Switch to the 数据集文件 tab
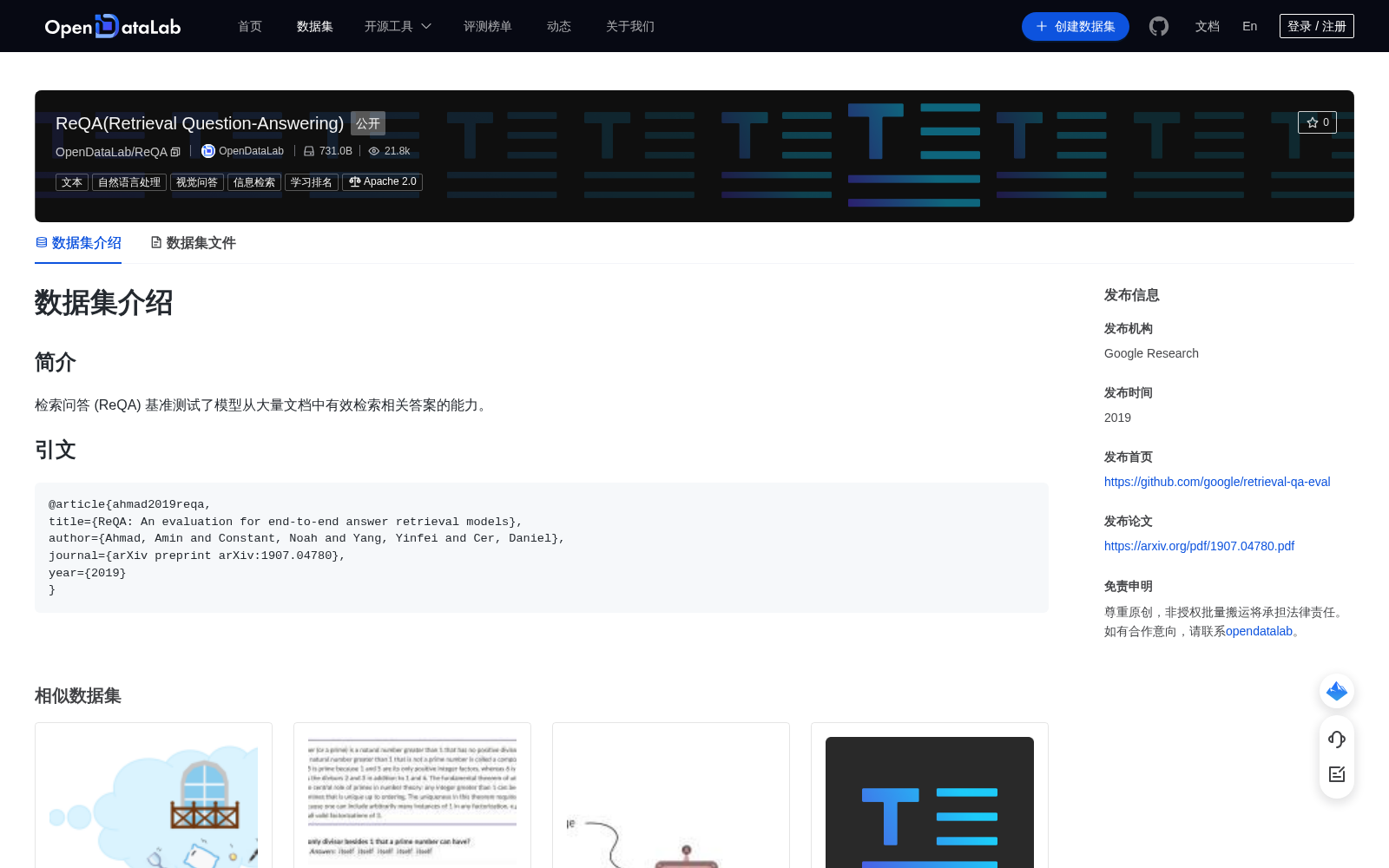Image resolution: width=1389 pixels, height=868 pixels. click(193, 243)
